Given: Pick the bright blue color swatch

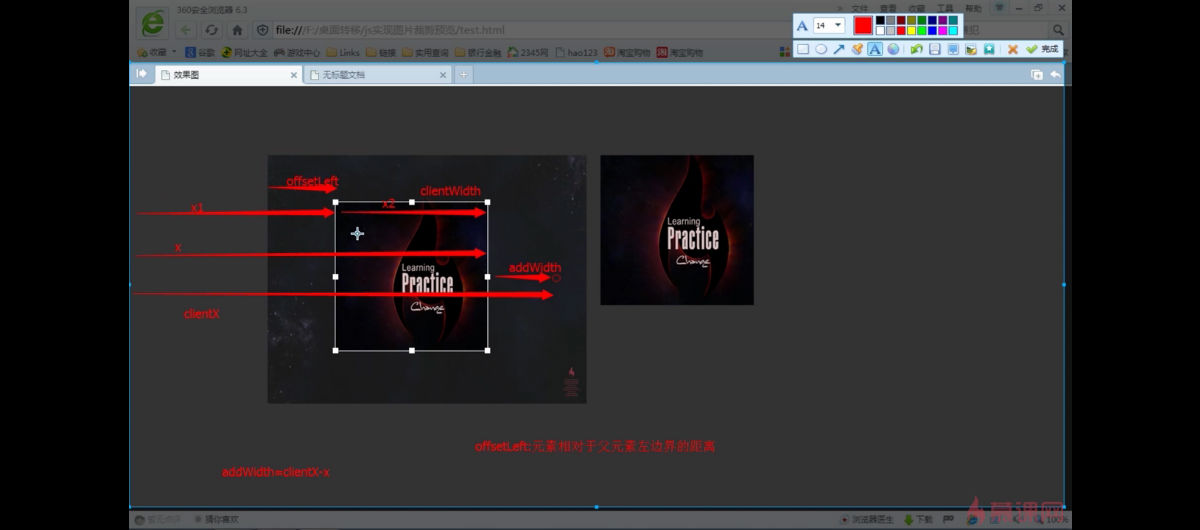Looking at the screenshot, I should pos(932,31).
